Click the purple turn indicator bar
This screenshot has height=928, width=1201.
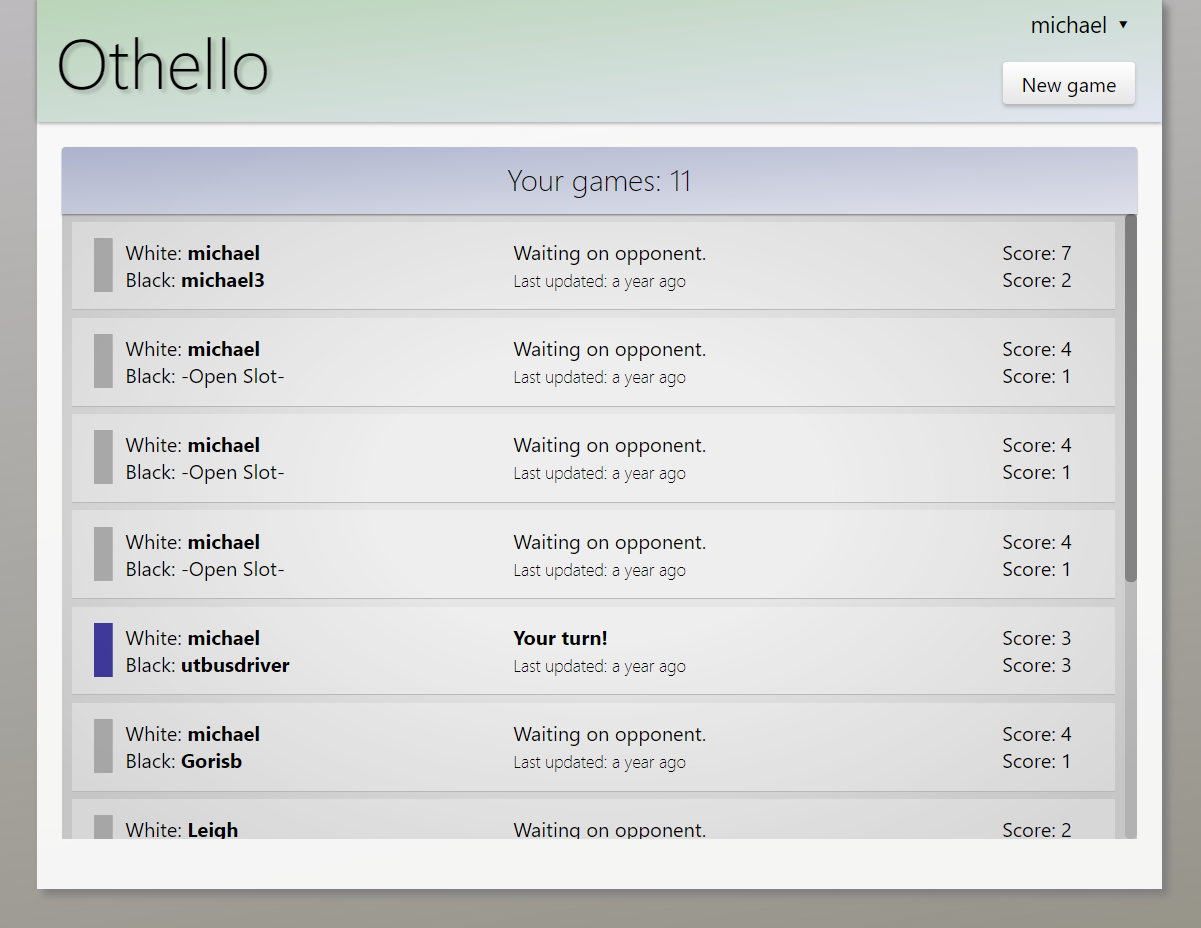(x=102, y=650)
